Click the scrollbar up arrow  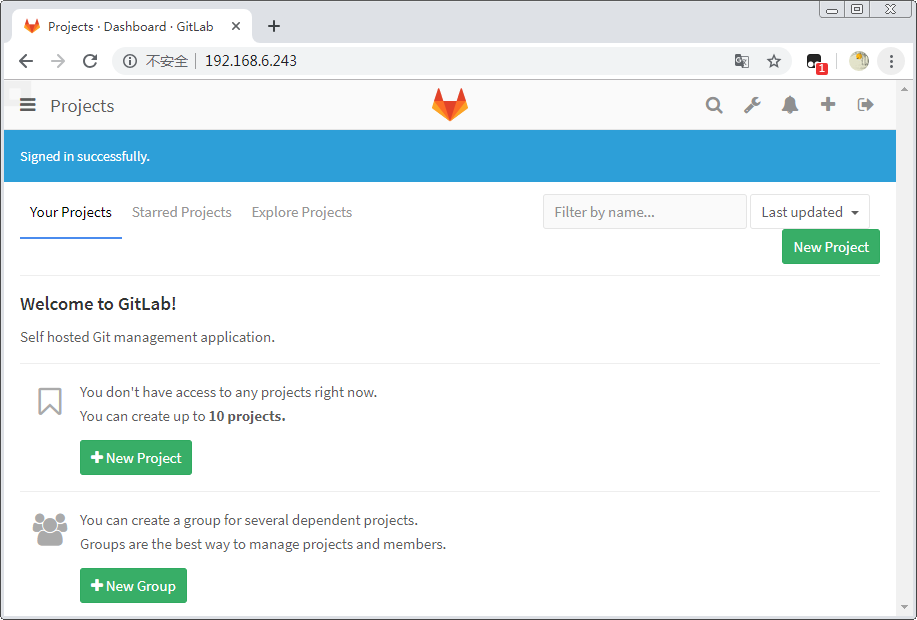coord(904,89)
